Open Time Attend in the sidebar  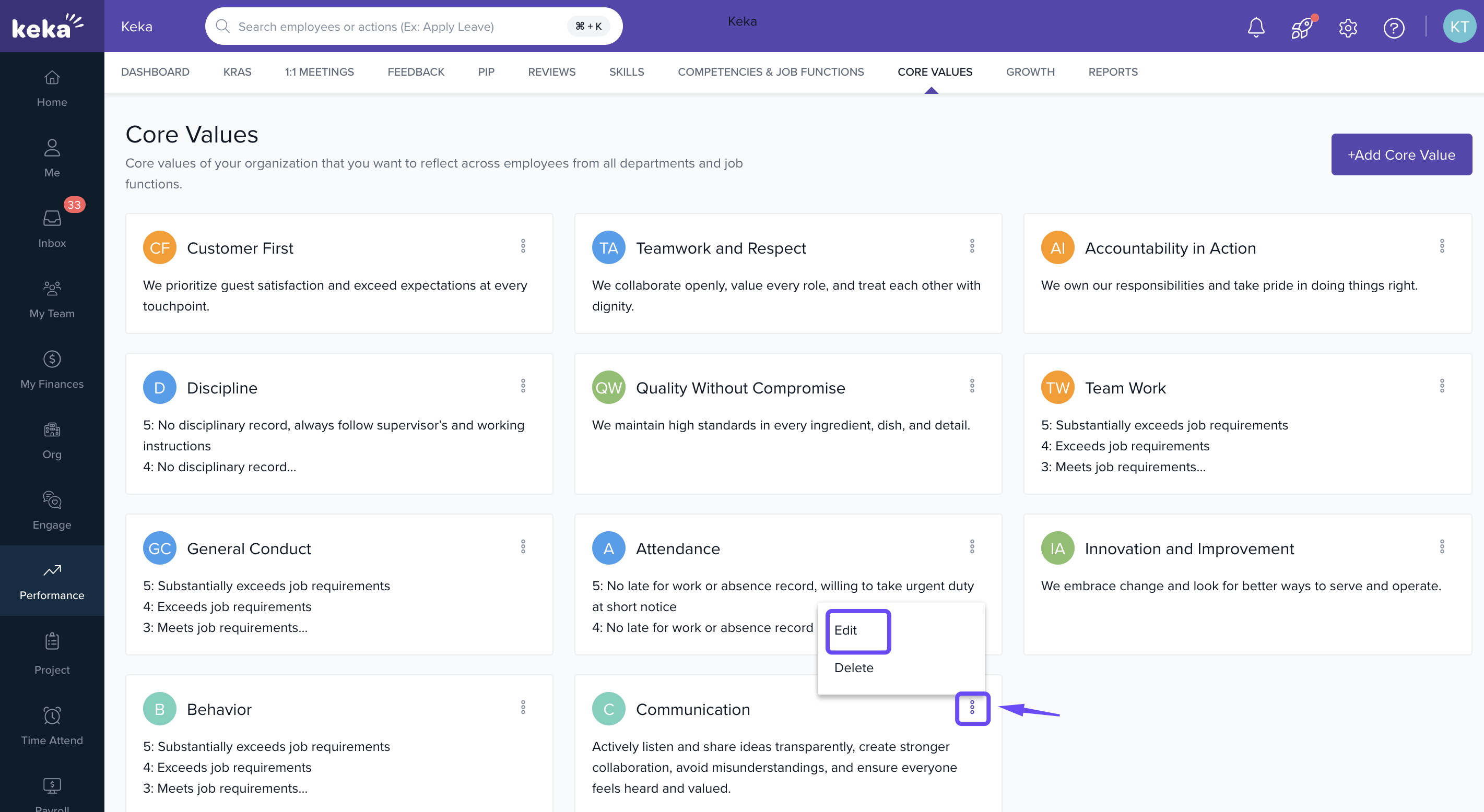click(52, 725)
